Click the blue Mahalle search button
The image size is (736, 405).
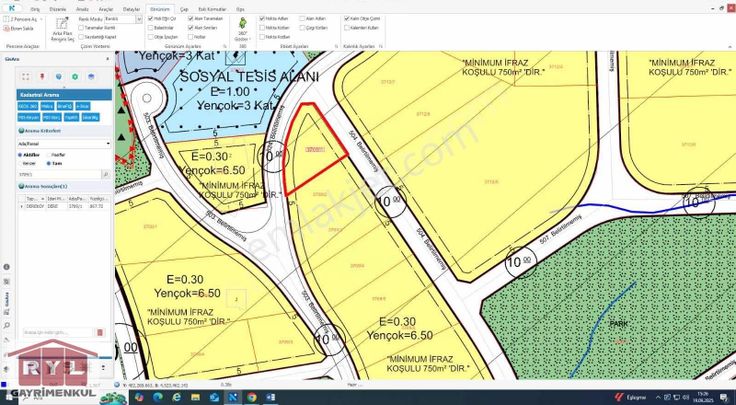47,105
